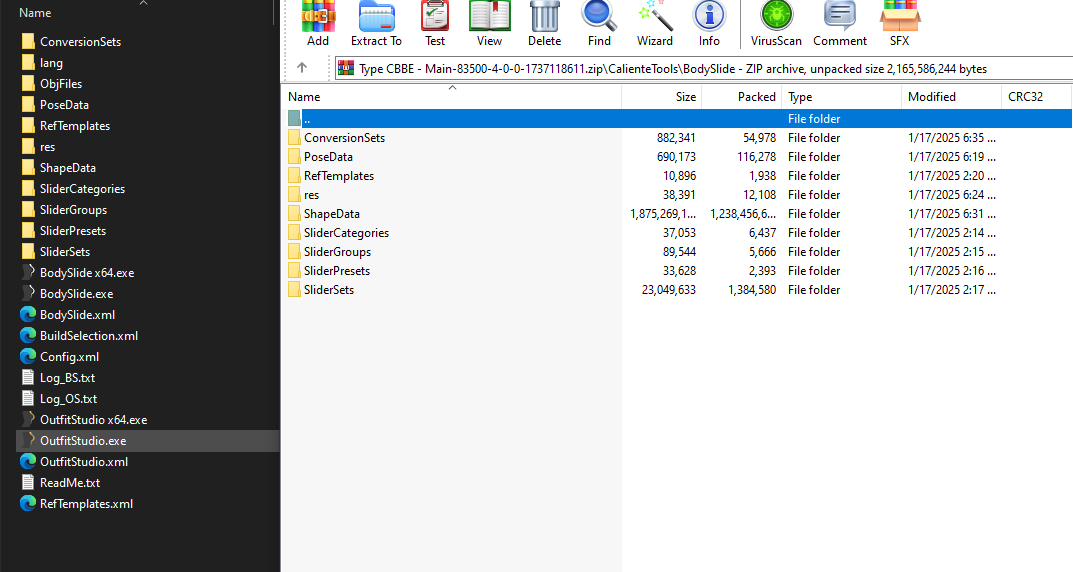Select OutfitStudio x64.exe file
Viewport: 1073px width, 572px height.
click(94, 419)
